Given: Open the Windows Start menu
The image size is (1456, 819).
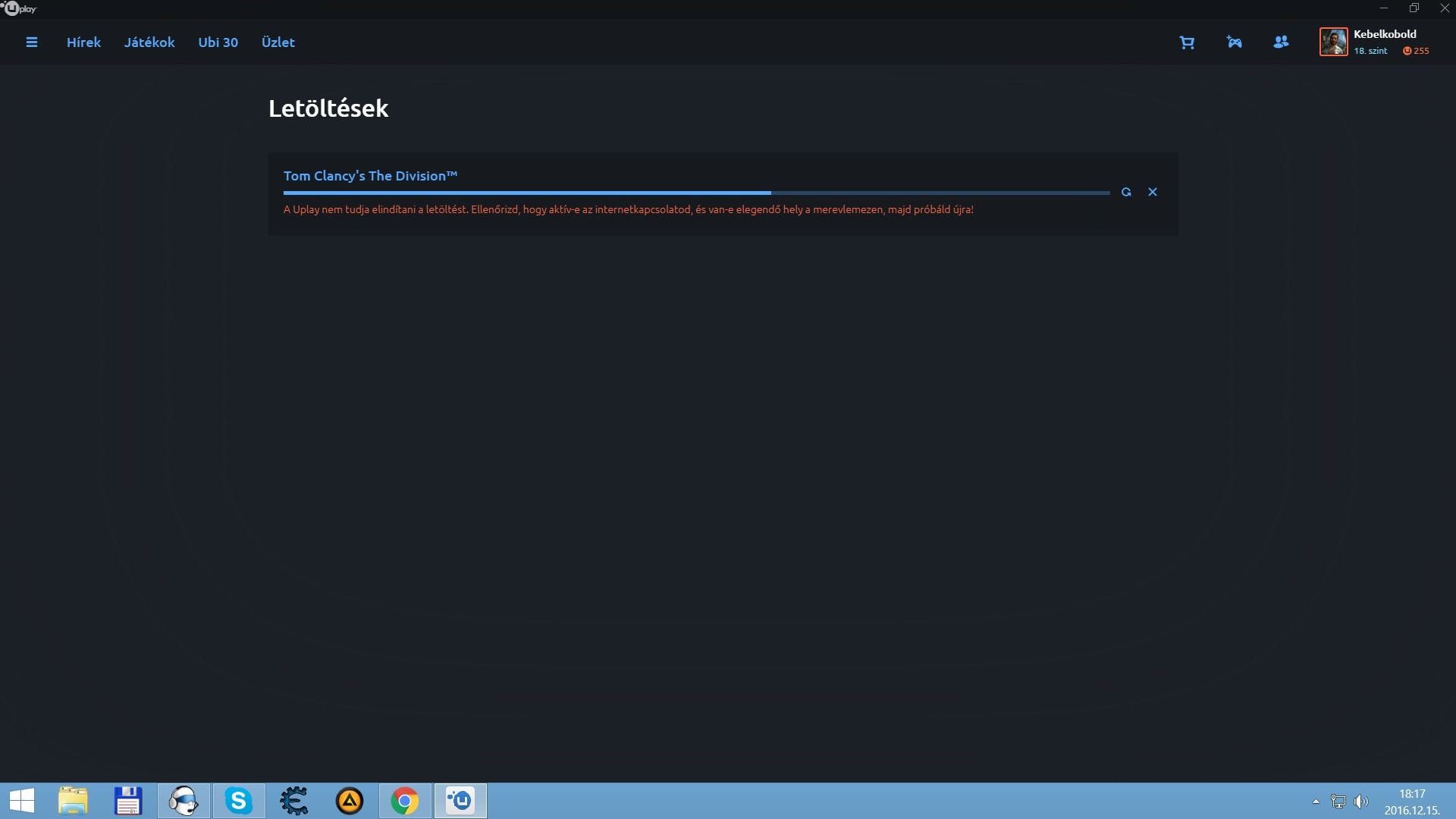Looking at the screenshot, I should [x=22, y=801].
